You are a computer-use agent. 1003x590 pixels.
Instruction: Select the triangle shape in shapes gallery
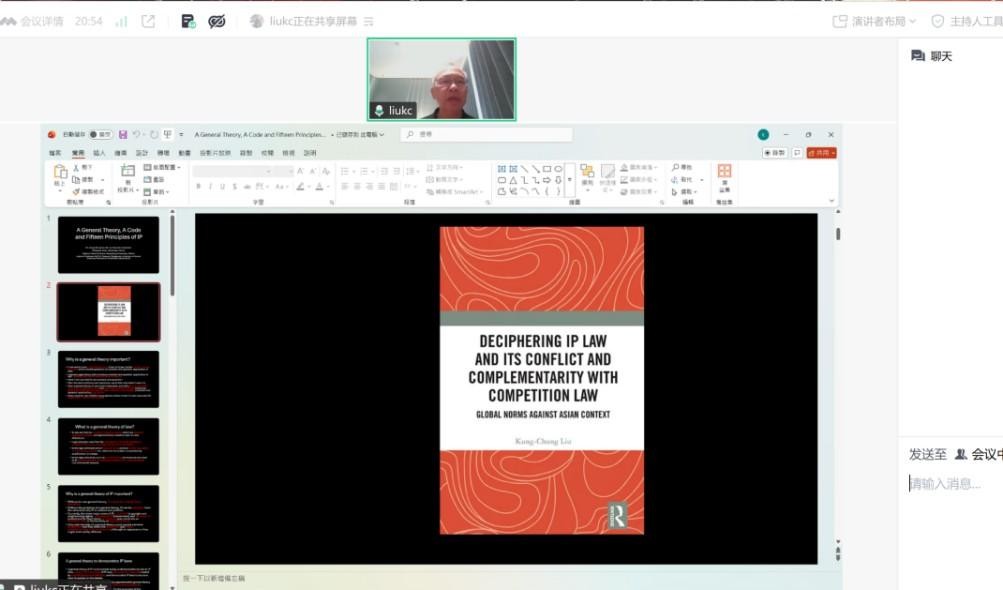coord(513,180)
